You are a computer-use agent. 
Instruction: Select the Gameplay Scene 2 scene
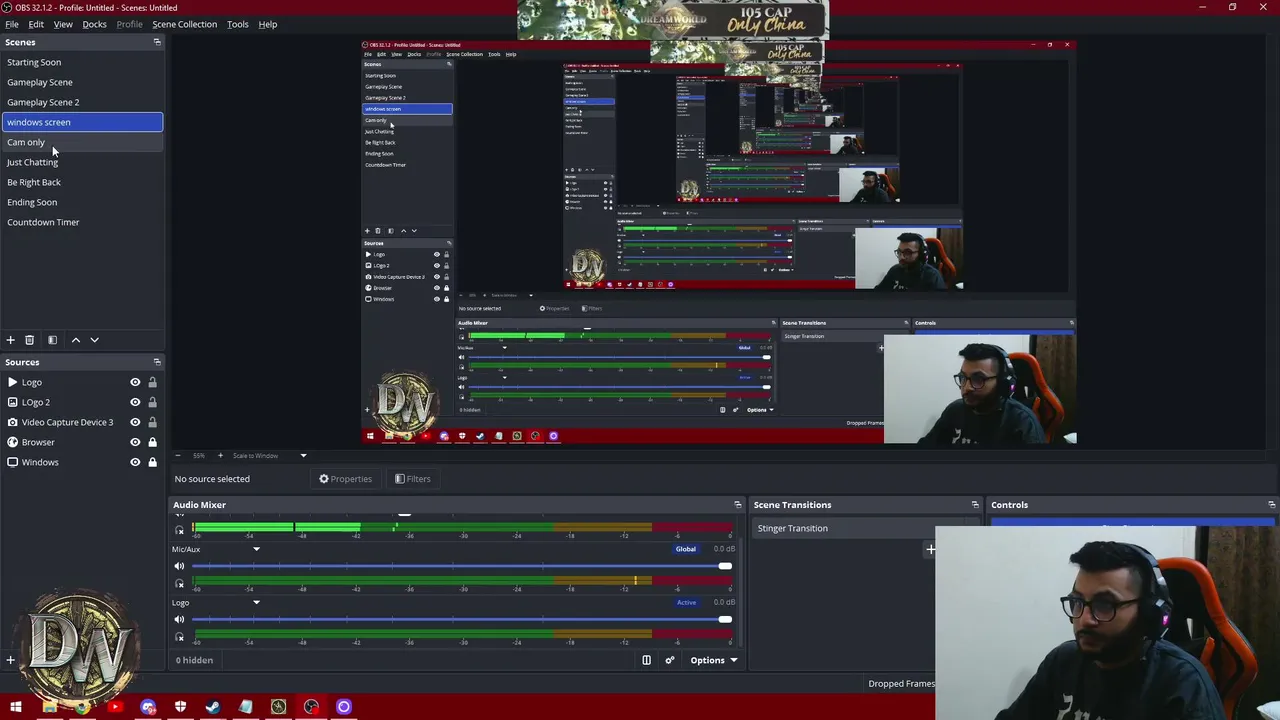click(x=82, y=102)
